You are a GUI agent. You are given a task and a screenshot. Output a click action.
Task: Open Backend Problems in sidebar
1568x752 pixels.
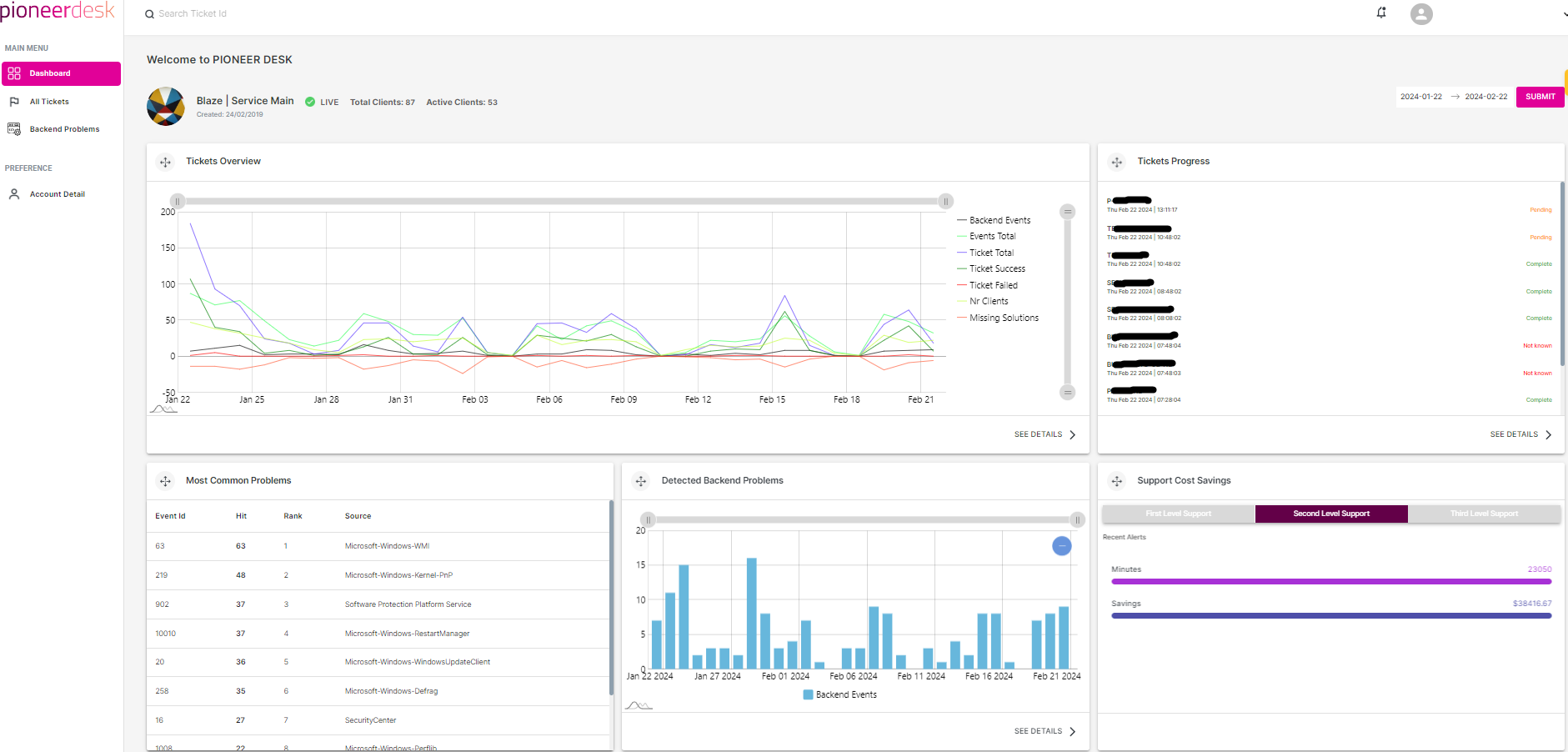64,129
